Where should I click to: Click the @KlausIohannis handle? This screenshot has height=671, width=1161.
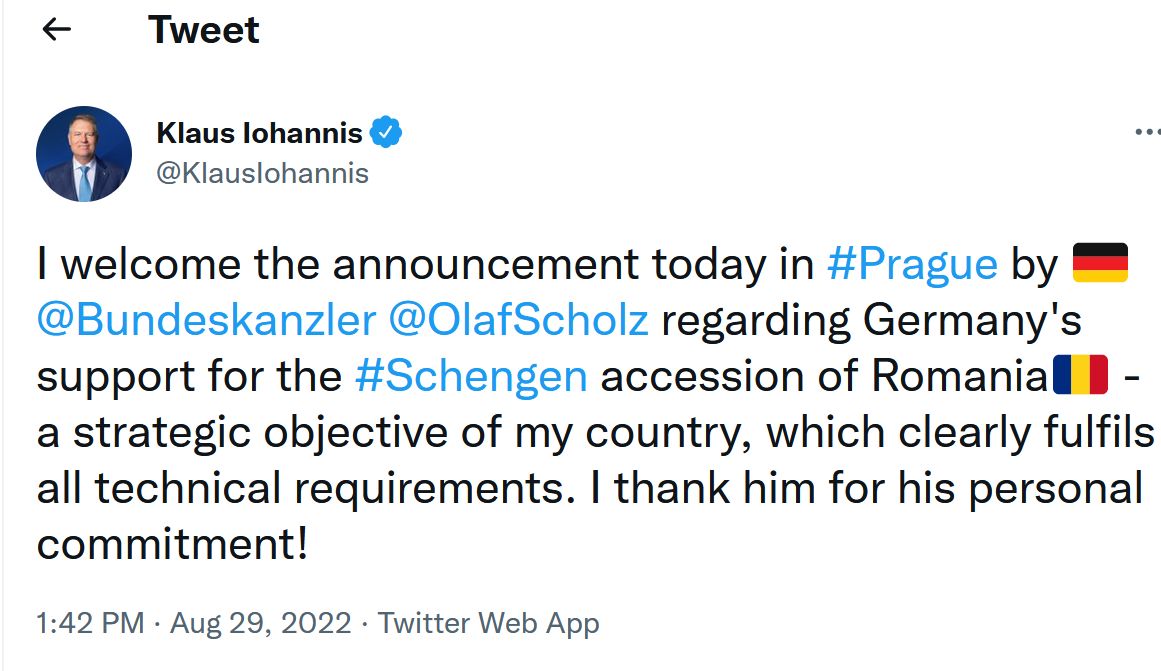point(262,173)
